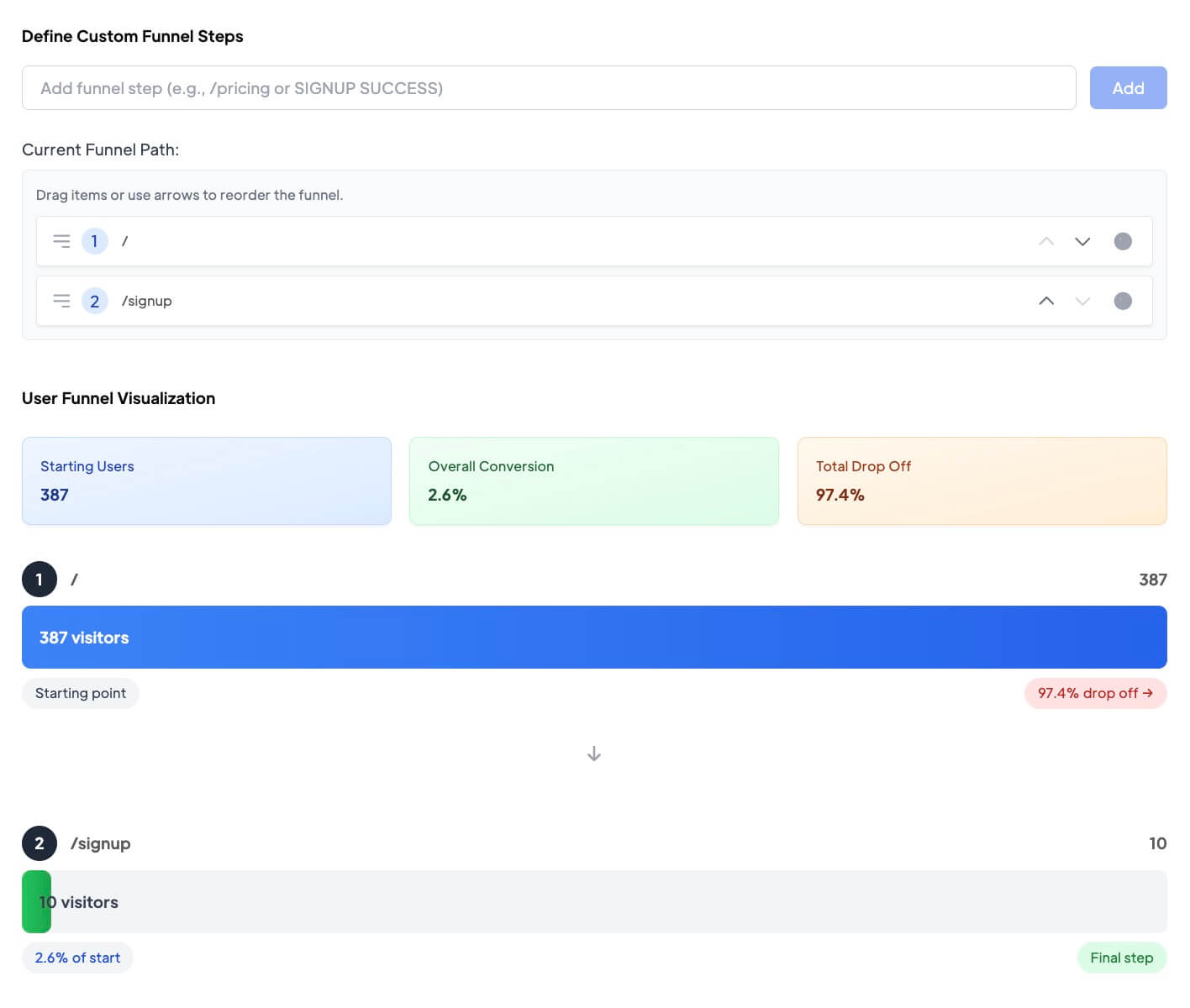Viewport: 1190px width, 1008px height.
Task: Click the green 10 visitors bar
Action: [x=36, y=901]
